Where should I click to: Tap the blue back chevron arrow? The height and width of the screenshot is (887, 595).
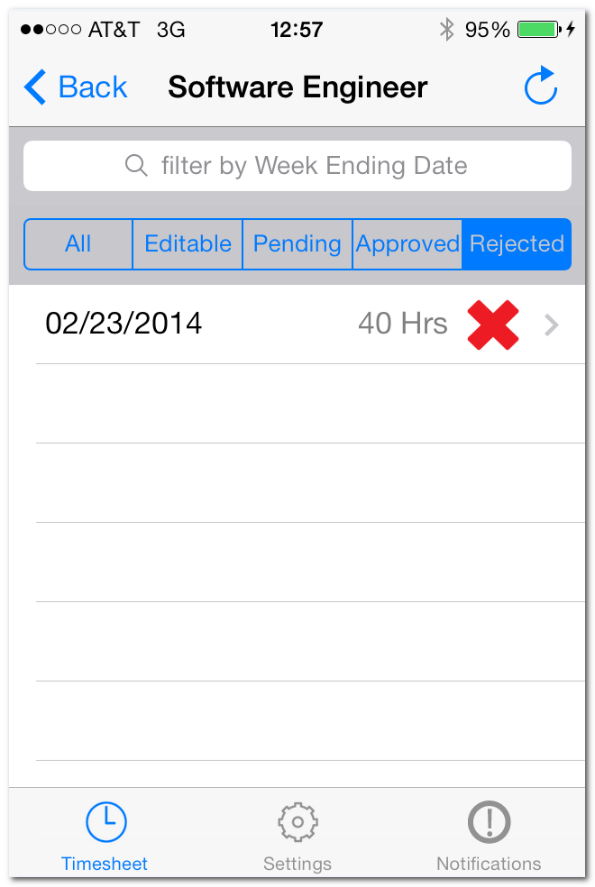coord(35,87)
